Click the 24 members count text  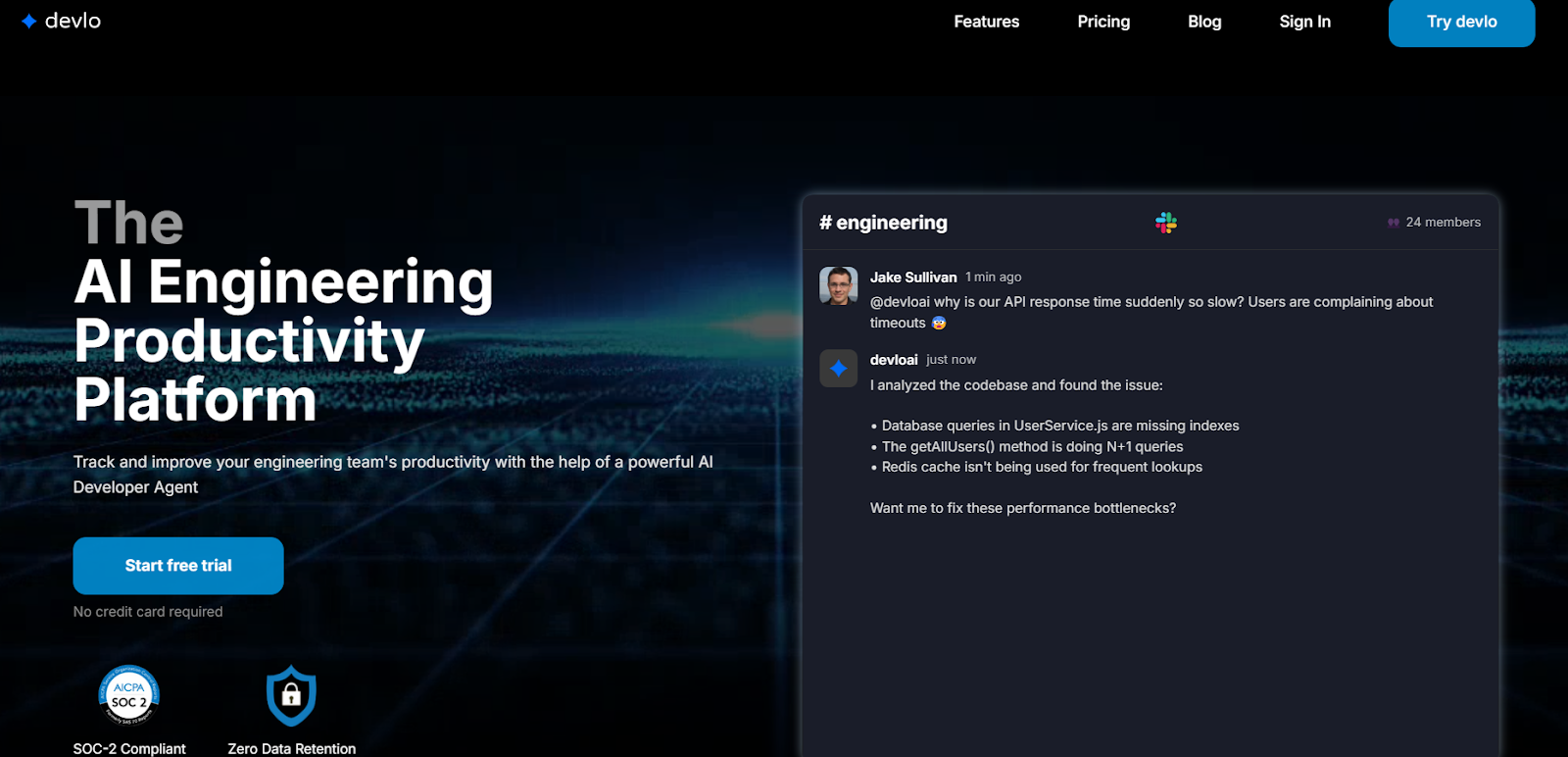pyautogui.click(x=1443, y=223)
